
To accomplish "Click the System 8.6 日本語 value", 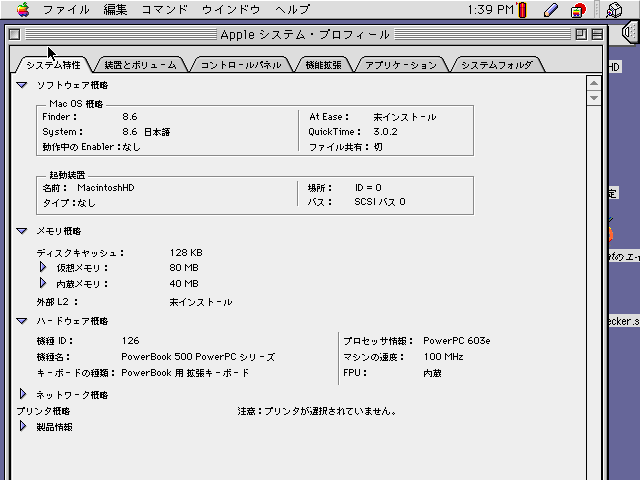I will coord(146,132).
